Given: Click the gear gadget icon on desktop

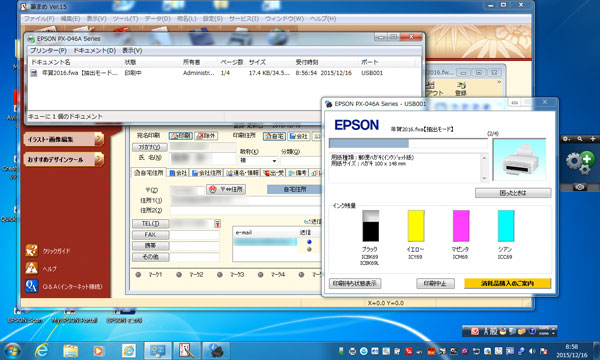Looking at the screenshot, I should (x=580, y=162).
